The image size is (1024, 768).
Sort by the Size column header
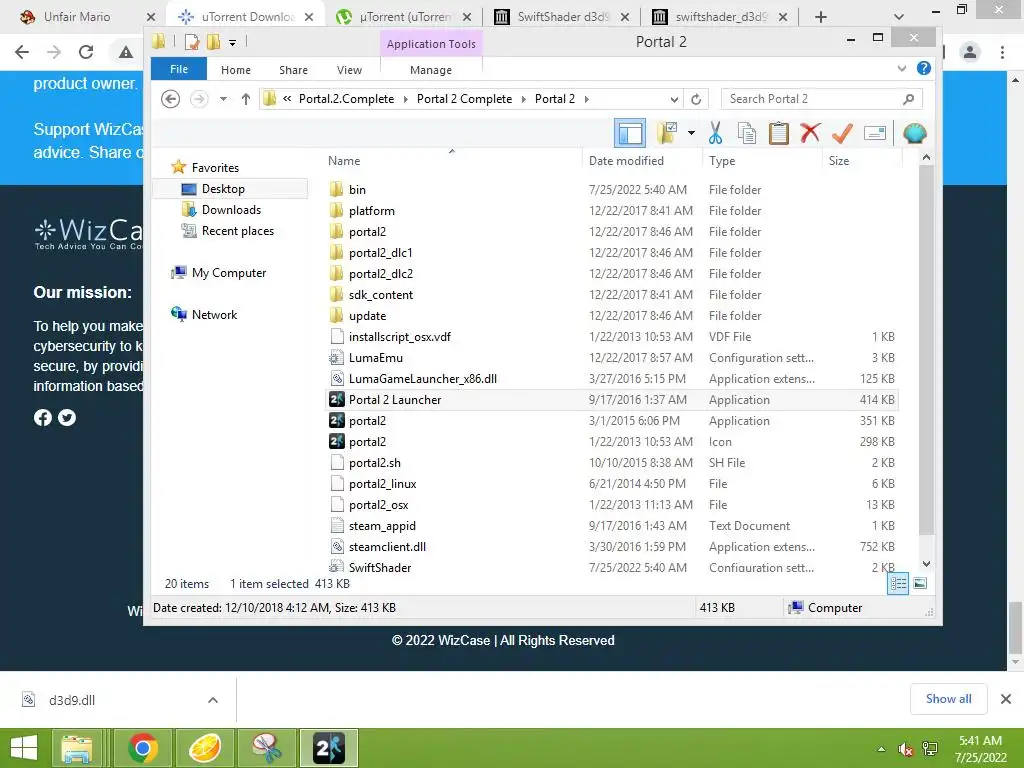839,161
